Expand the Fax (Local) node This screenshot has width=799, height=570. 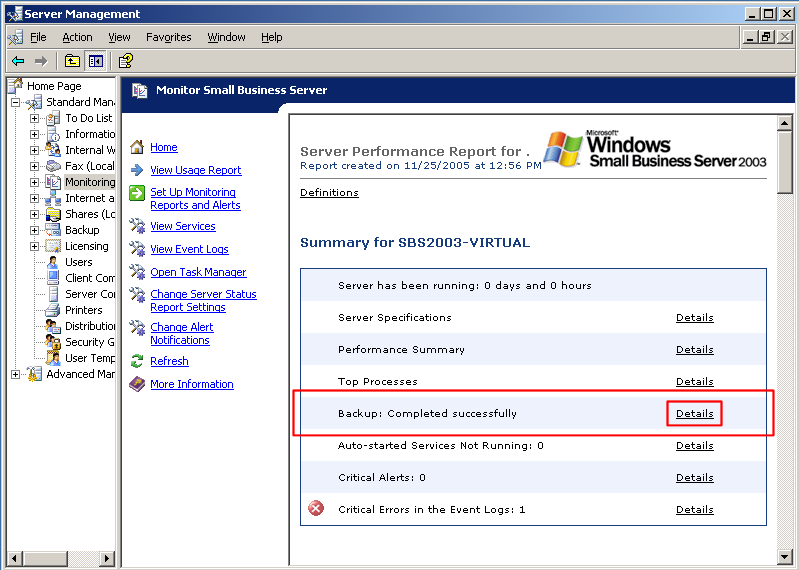[34, 166]
